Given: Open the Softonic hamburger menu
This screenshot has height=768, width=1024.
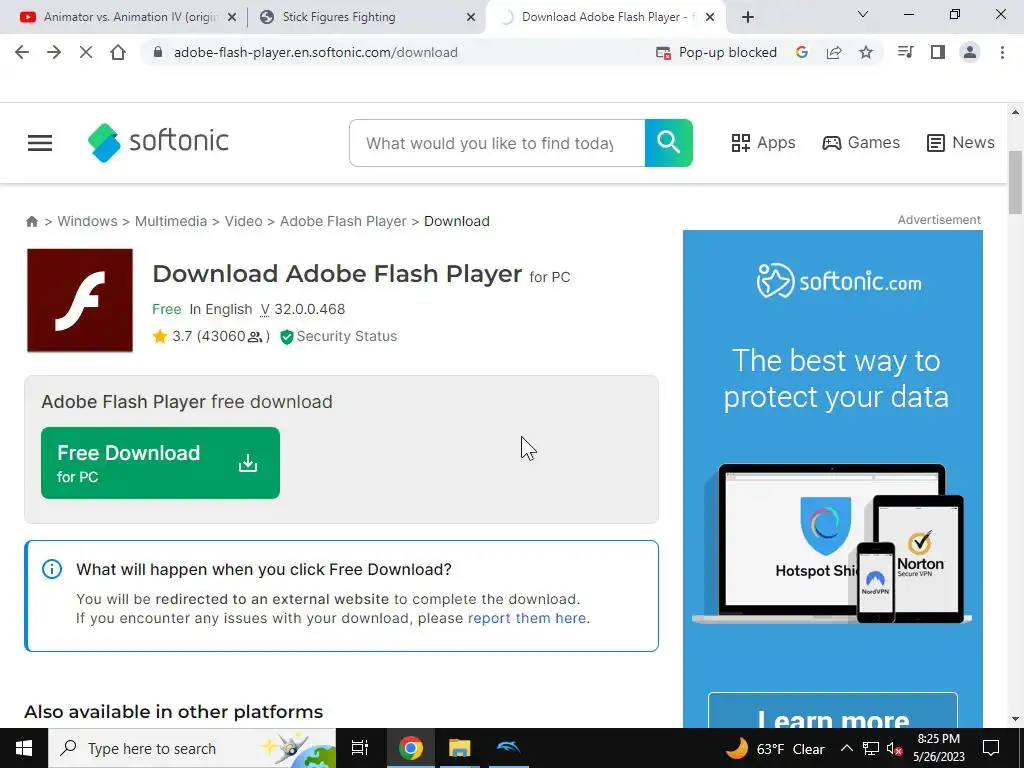Looking at the screenshot, I should point(40,142).
